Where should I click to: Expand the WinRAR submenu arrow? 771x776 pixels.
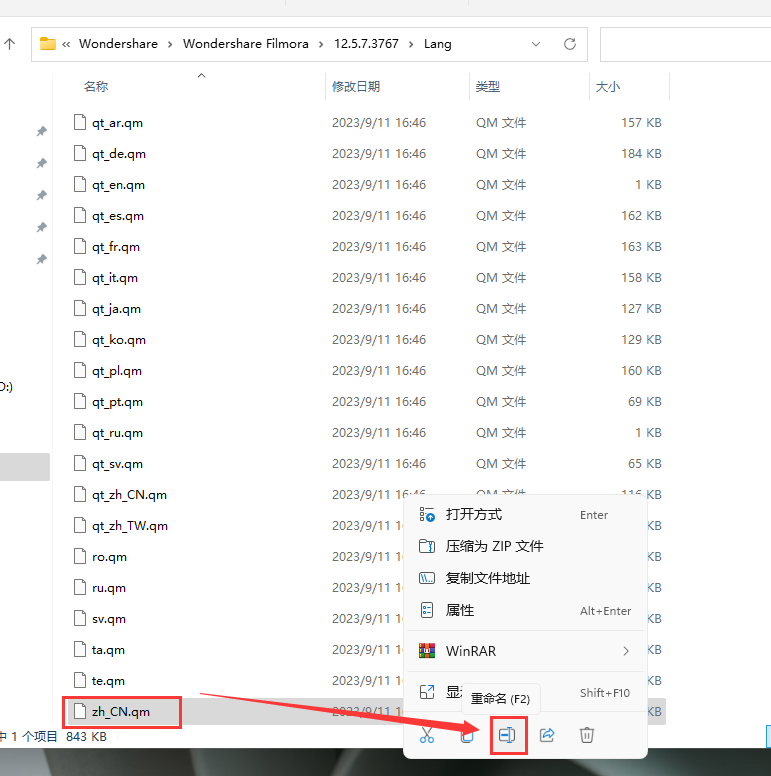pos(626,651)
